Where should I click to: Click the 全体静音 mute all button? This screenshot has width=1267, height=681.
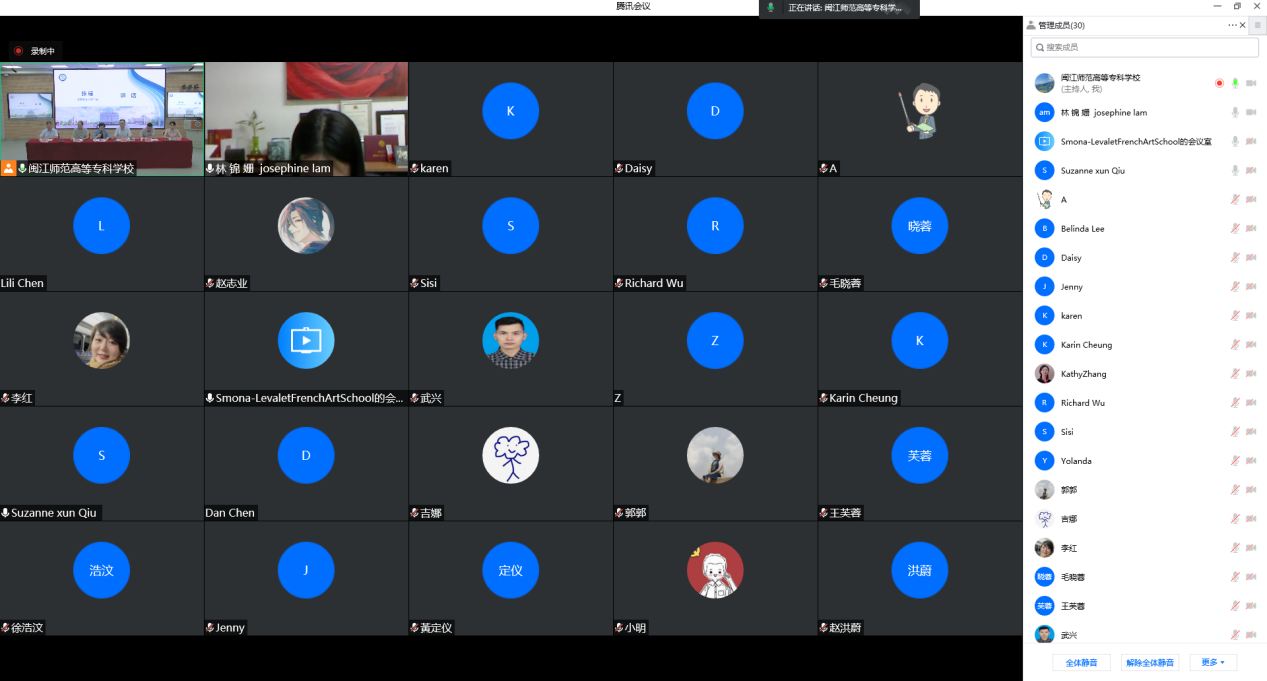point(1081,662)
